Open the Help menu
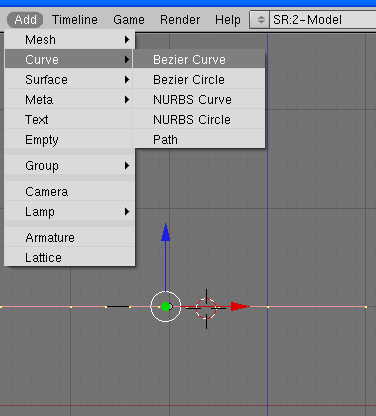This screenshot has width=376, height=416. coord(228,20)
